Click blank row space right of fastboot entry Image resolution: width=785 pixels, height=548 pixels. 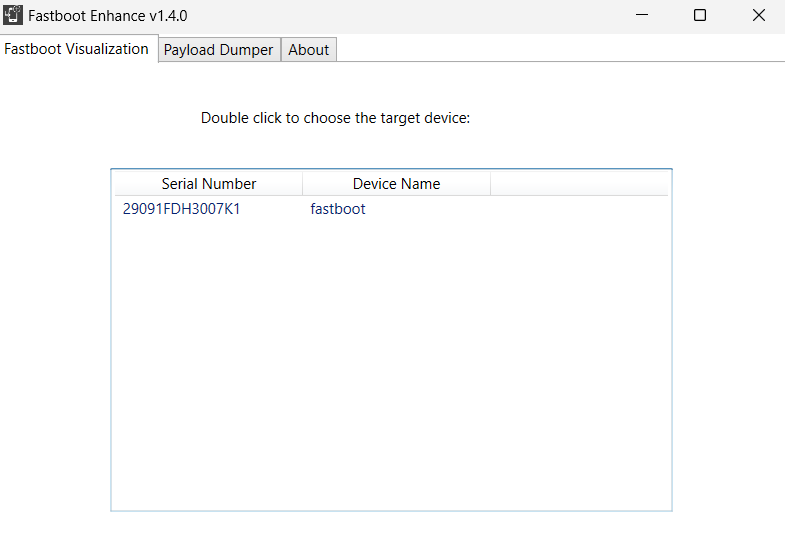coord(560,209)
